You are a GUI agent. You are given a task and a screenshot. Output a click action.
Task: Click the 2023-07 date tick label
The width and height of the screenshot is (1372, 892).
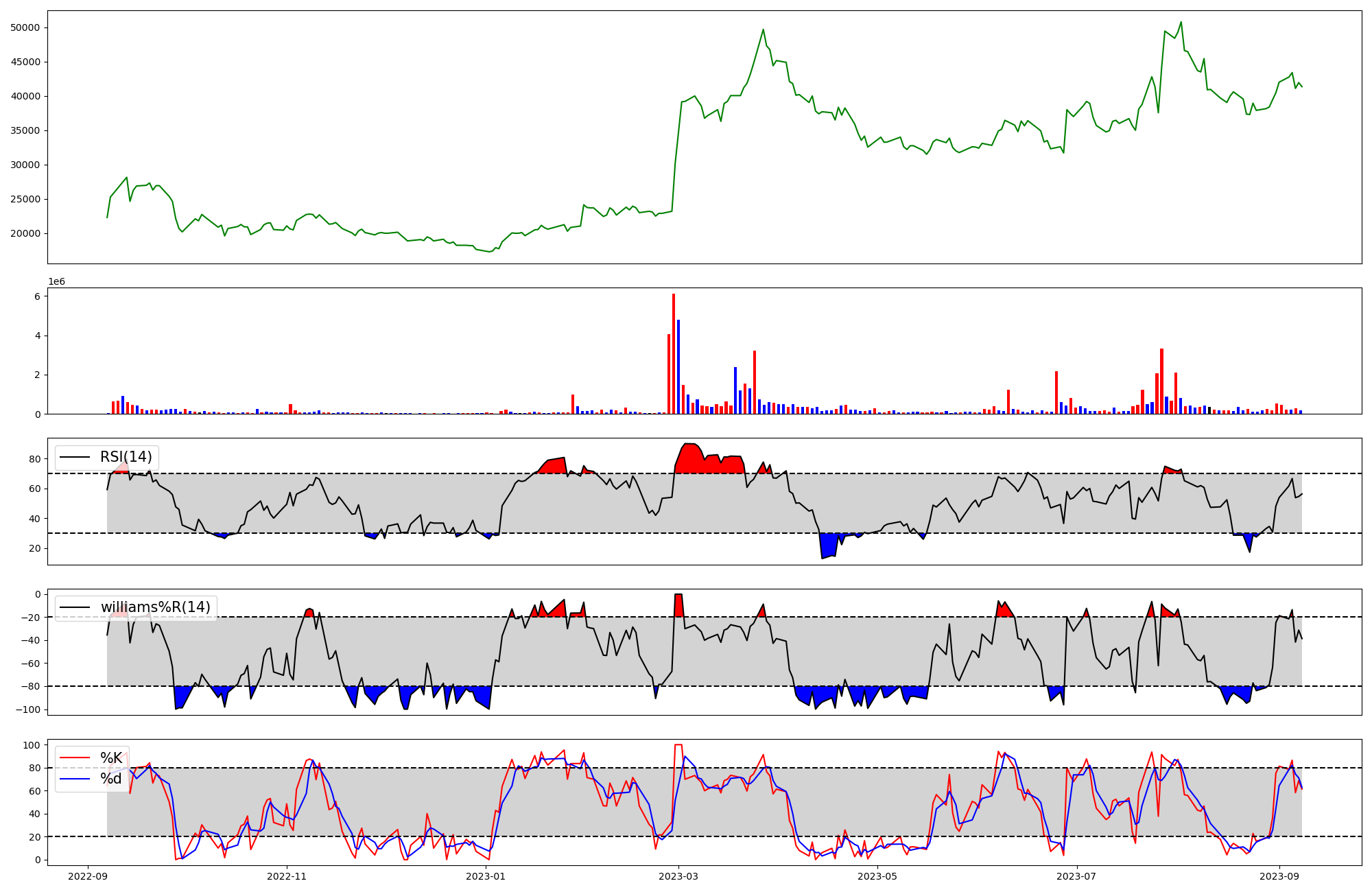click(1076, 876)
